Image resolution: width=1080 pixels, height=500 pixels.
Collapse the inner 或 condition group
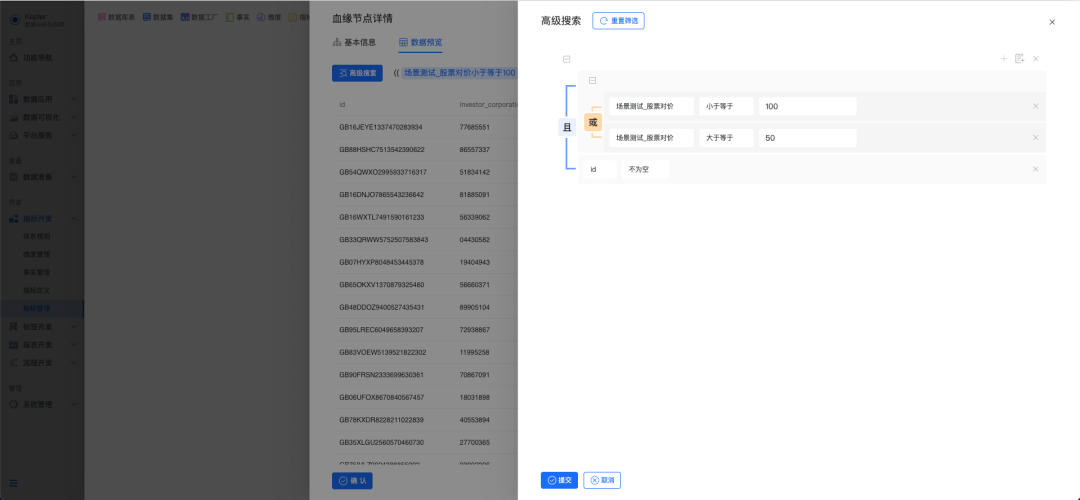click(592, 81)
